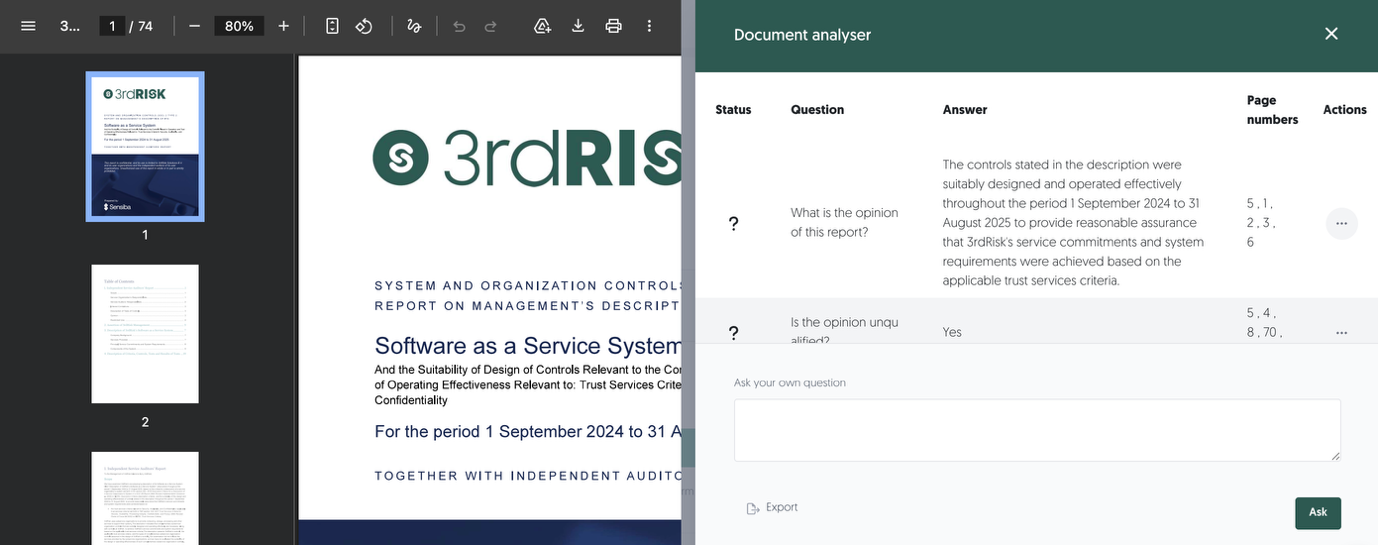Click the opinion answer paragraph text
This screenshot has height=545, width=1378.
coord(1074,222)
